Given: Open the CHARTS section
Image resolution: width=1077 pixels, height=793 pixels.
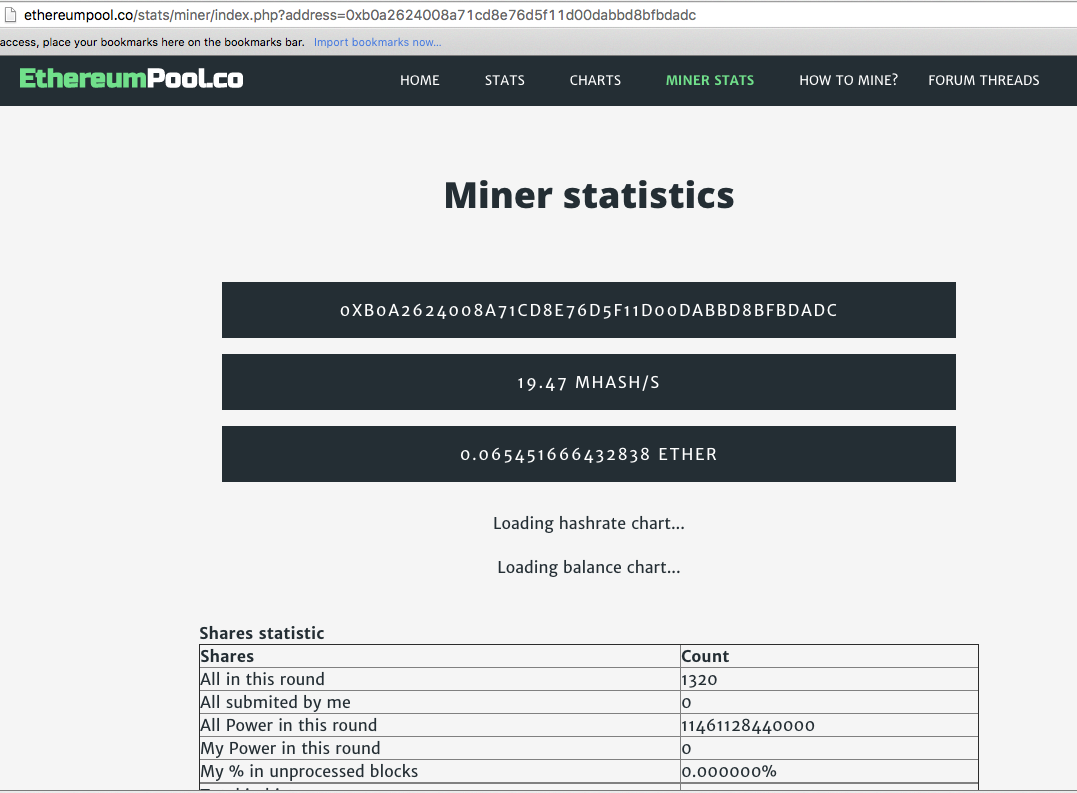Looking at the screenshot, I should (595, 80).
